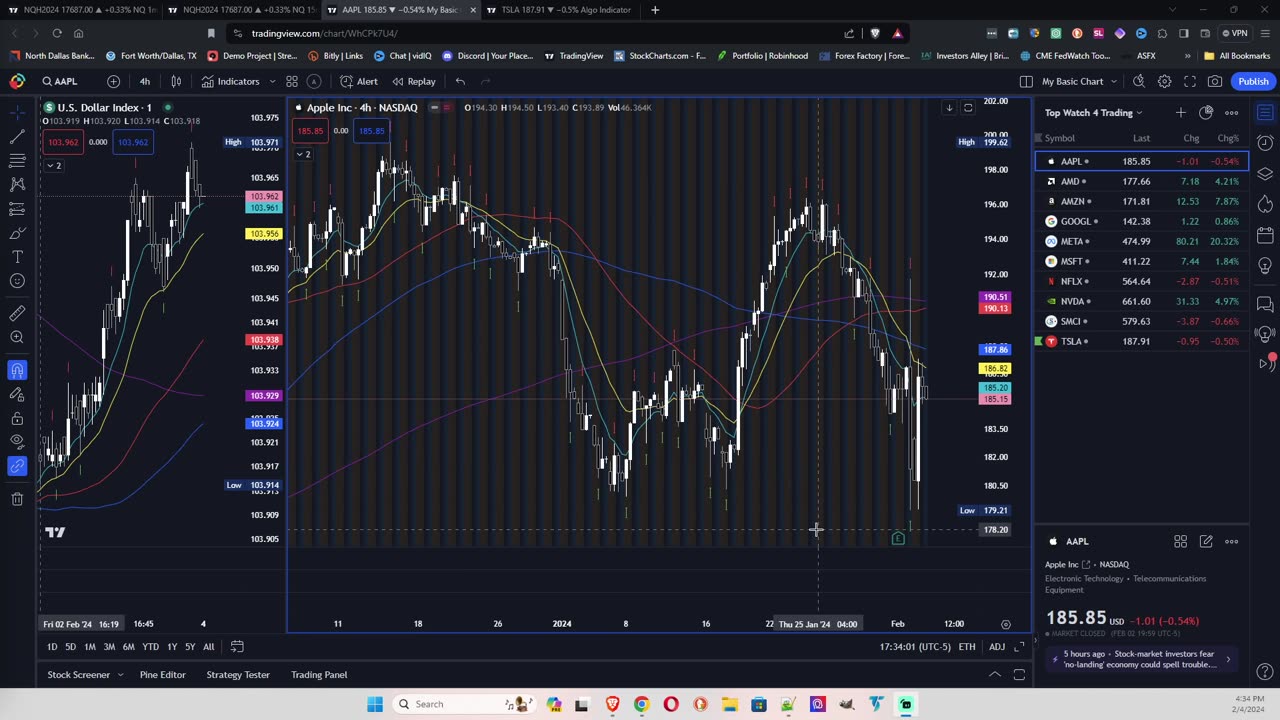Open watchlist more options menu
Image resolution: width=1280 pixels, height=720 pixels.
[1232, 113]
